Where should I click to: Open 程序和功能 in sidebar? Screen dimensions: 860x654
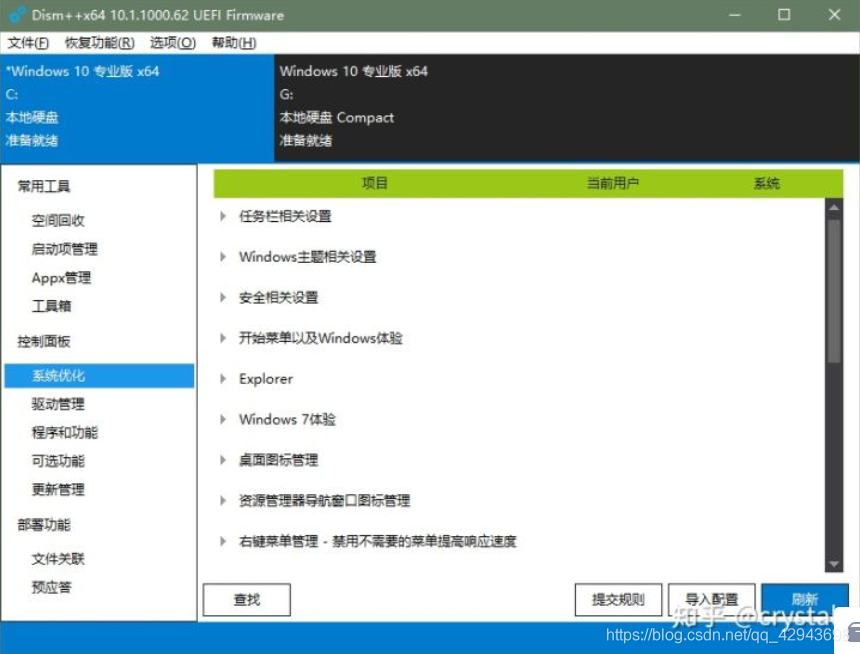point(65,432)
